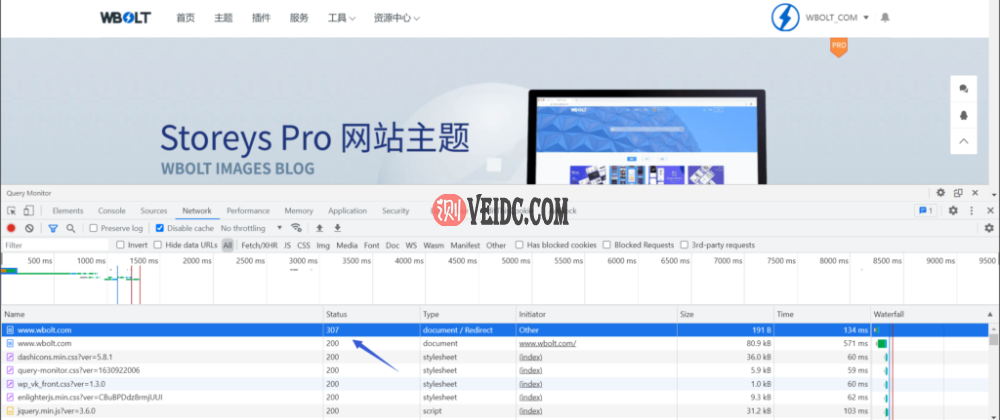Click the red record network log button
This screenshot has height=420, width=1000.
coord(11,228)
